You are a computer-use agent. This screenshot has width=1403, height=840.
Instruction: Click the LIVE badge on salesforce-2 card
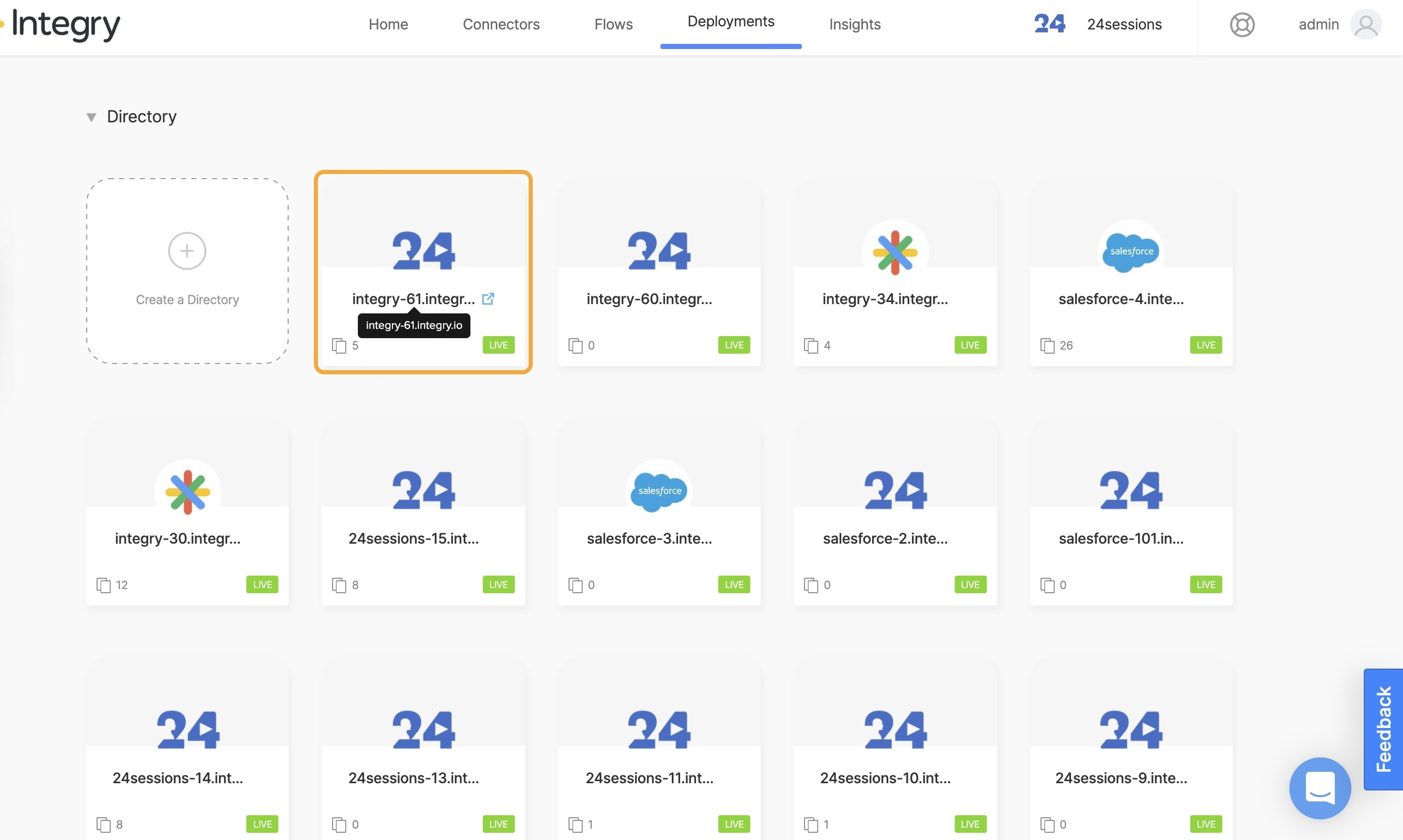click(970, 584)
